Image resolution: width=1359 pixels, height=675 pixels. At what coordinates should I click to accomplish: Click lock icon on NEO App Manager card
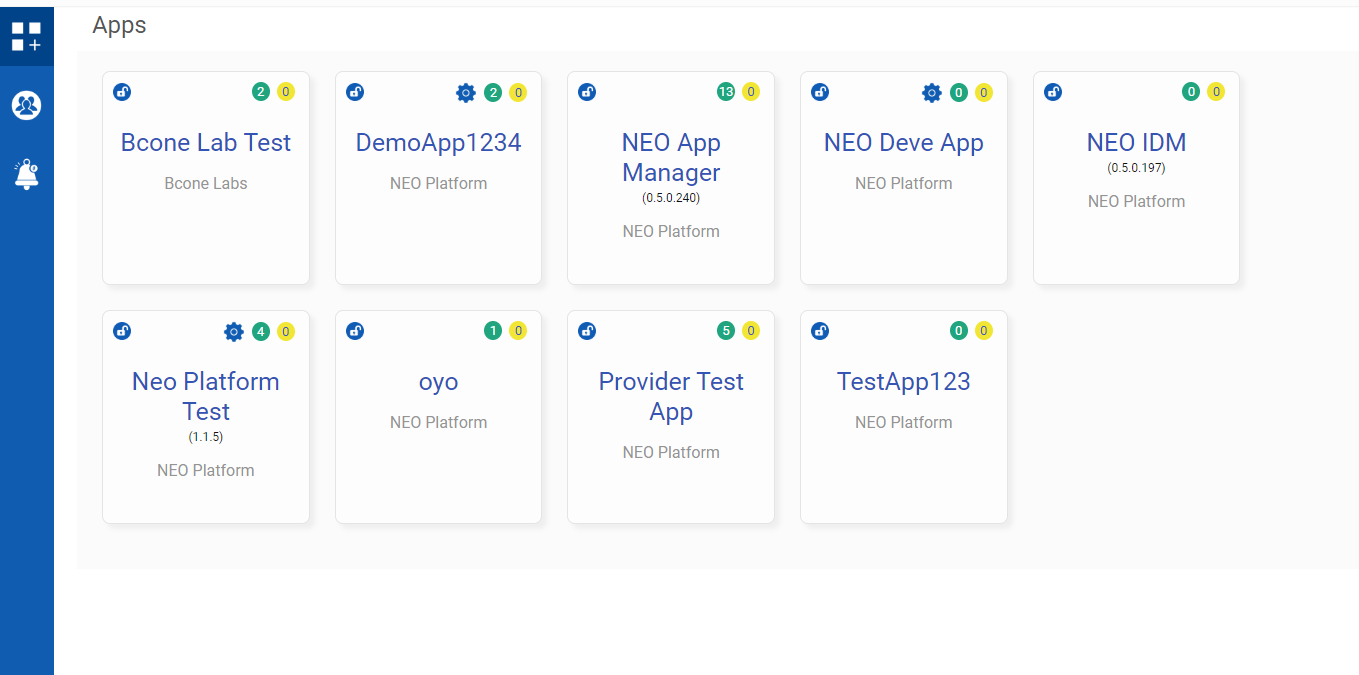coord(587,92)
